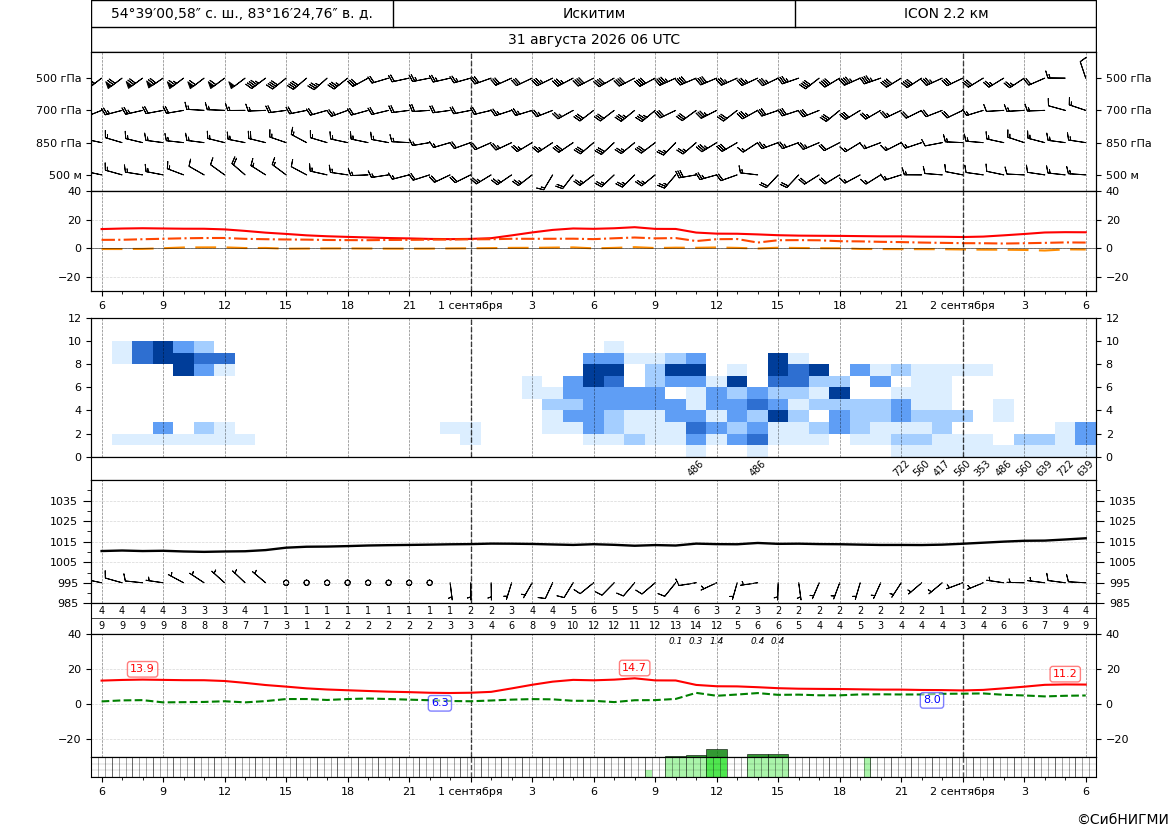Click the 722 cloud base value near hour 21
Screen dimensions: 1169x827
coord(901,468)
